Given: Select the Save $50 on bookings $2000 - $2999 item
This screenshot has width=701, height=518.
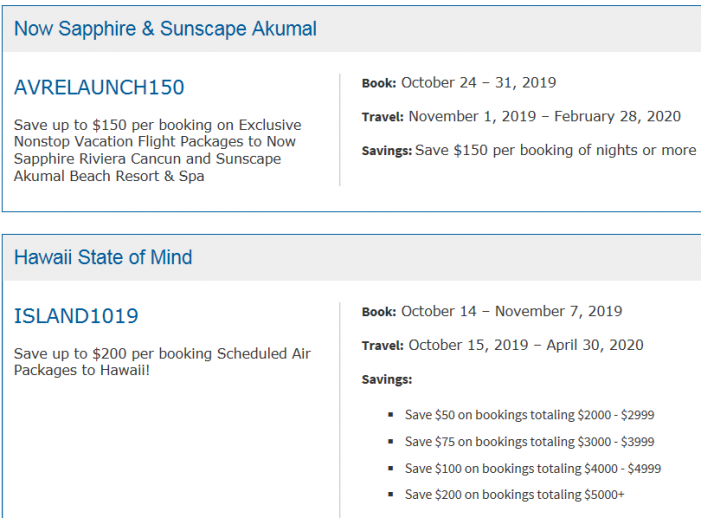Looking at the screenshot, I should pyautogui.click(x=529, y=414).
